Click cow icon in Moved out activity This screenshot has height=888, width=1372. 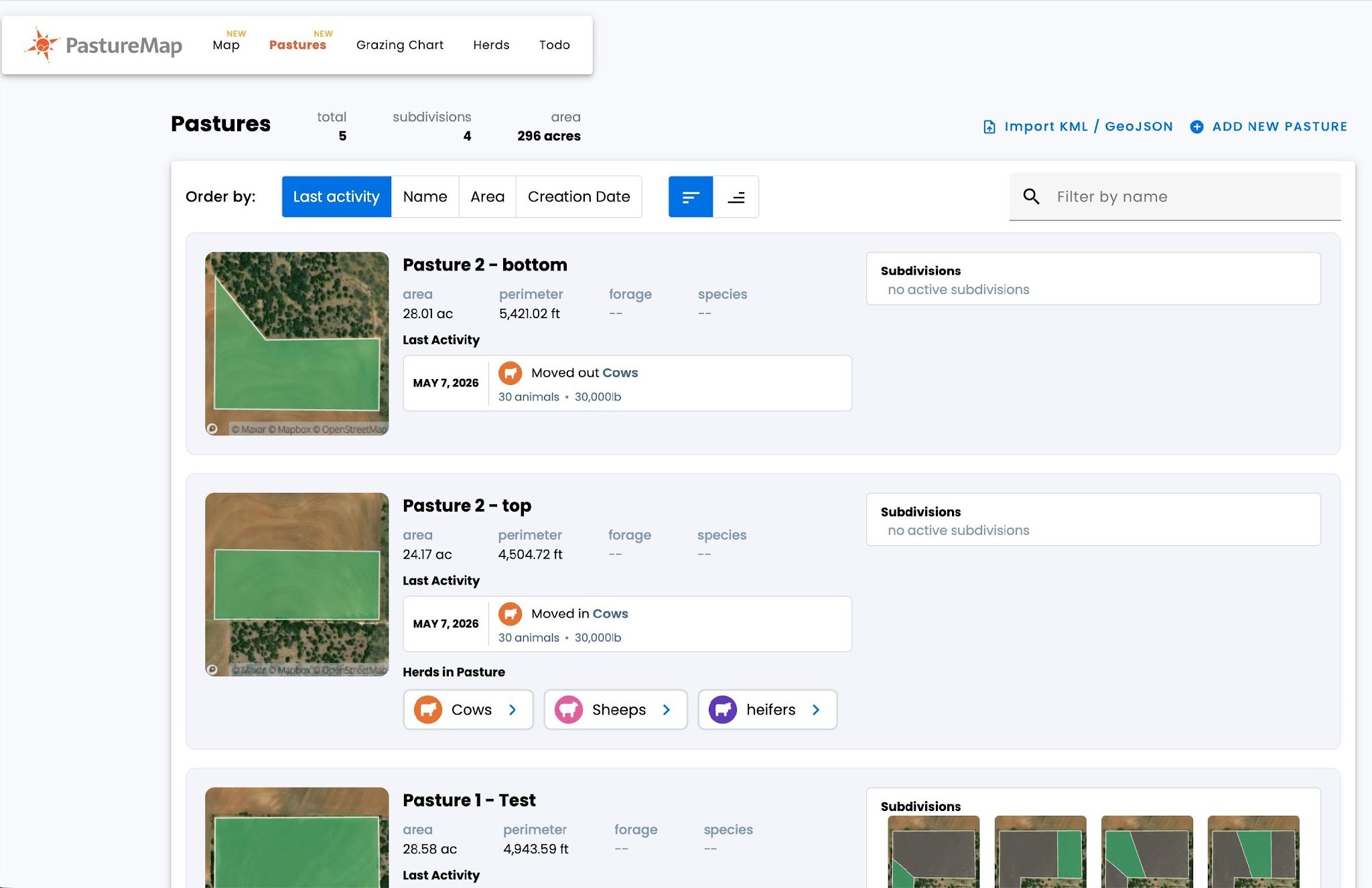click(510, 373)
